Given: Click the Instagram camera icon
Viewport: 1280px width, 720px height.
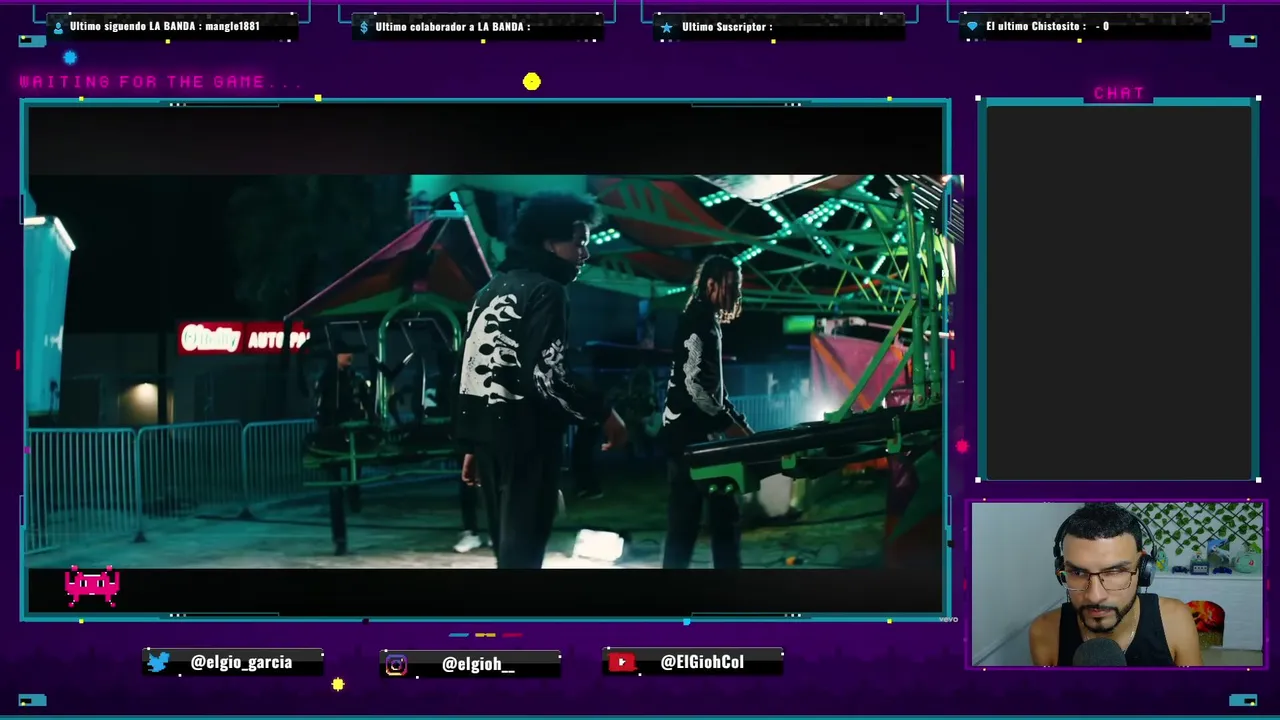Looking at the screenshot, I should (x=396, y=665).
